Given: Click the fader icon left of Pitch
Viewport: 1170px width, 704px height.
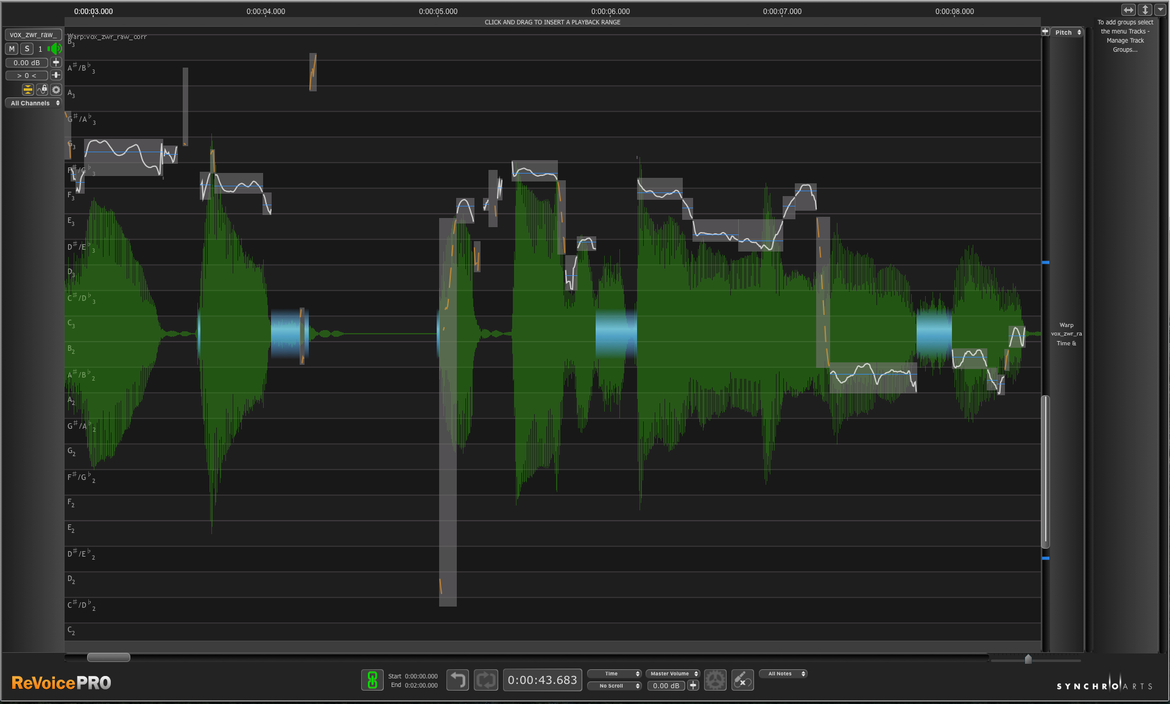Looking at the screenshot, I should [x=1045, y=32].
